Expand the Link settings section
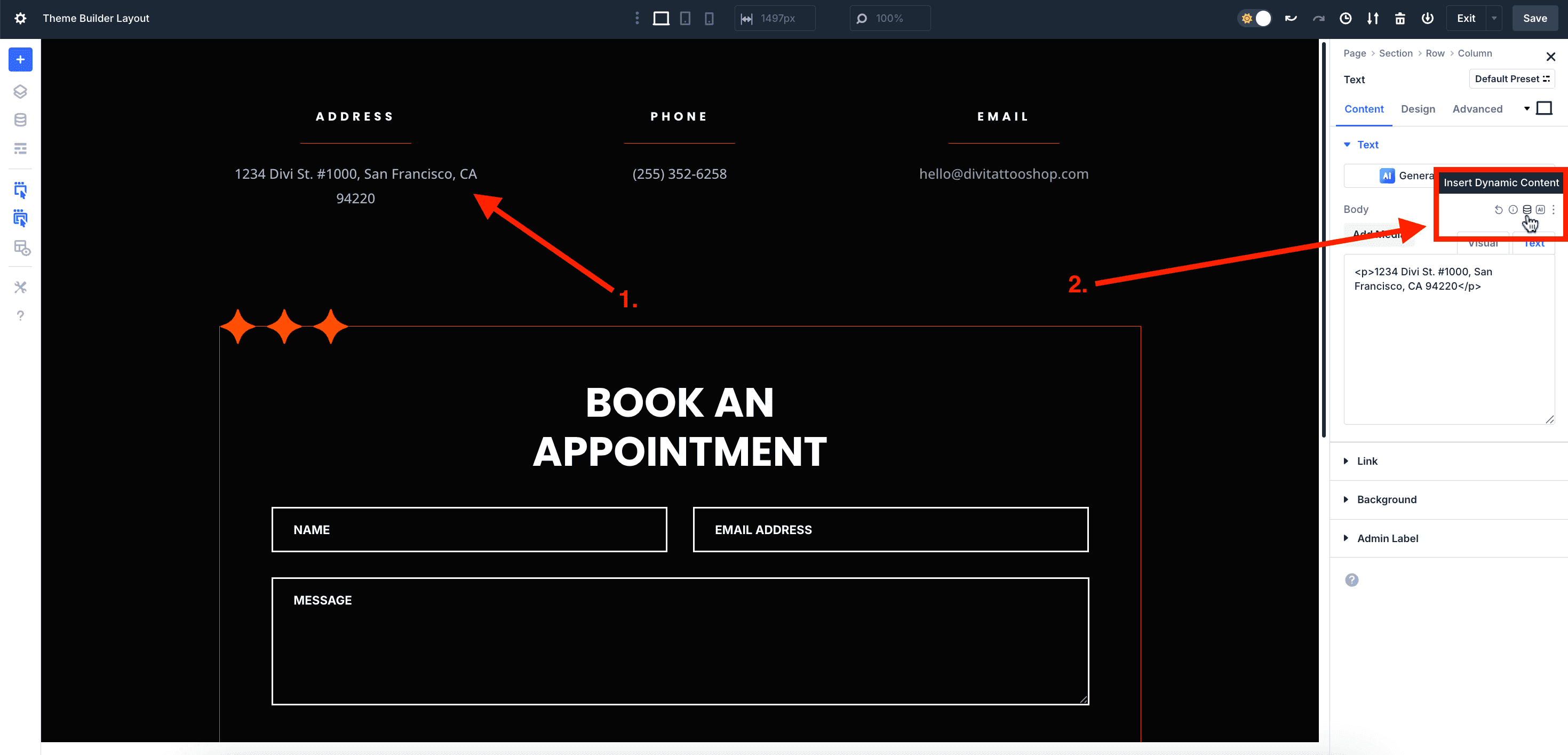This screenshot has width=1568, height=755. coord(1368,461)
